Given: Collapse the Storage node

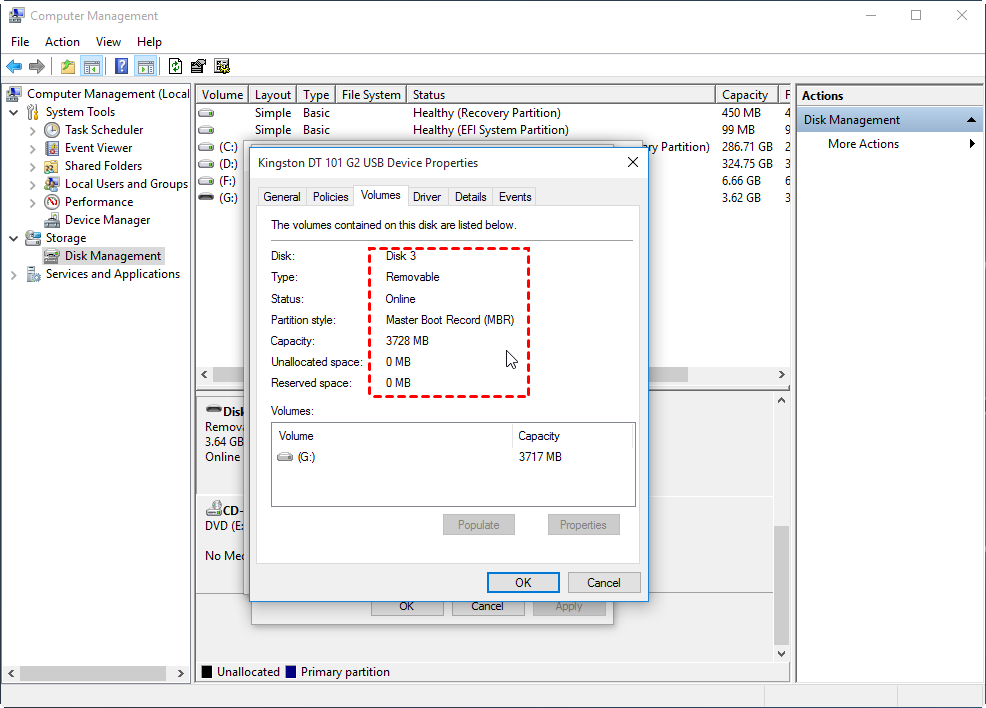Looking at the screenshot, I should 14,239.
